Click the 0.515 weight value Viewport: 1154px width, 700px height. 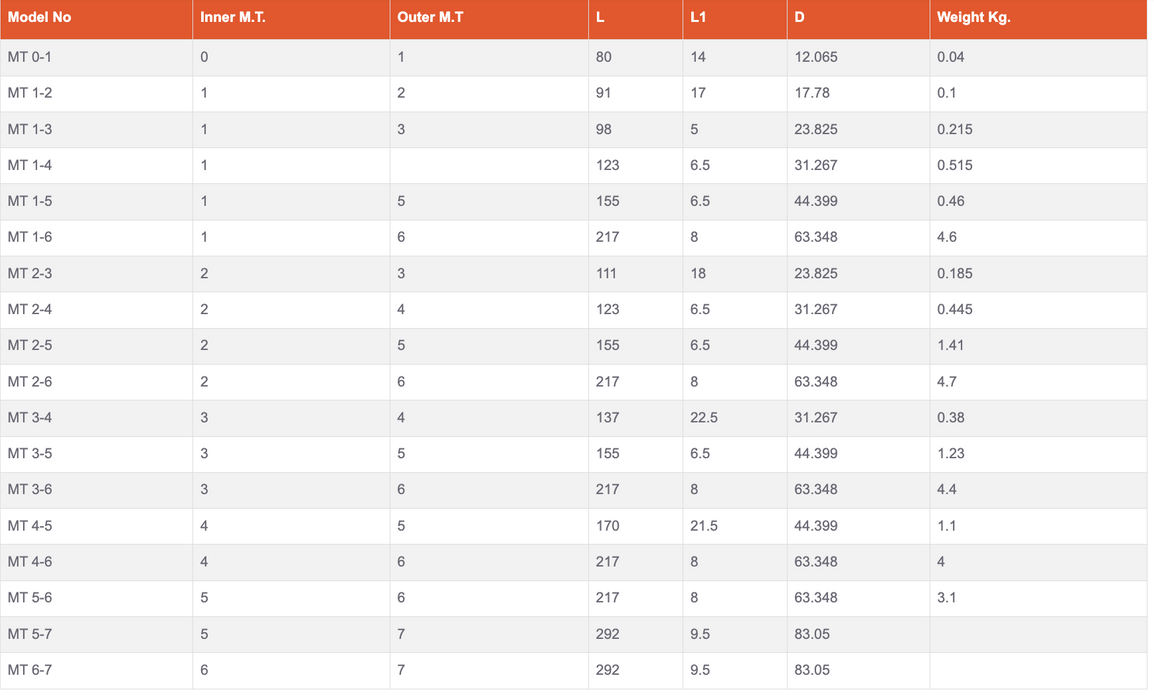point(954,165)
